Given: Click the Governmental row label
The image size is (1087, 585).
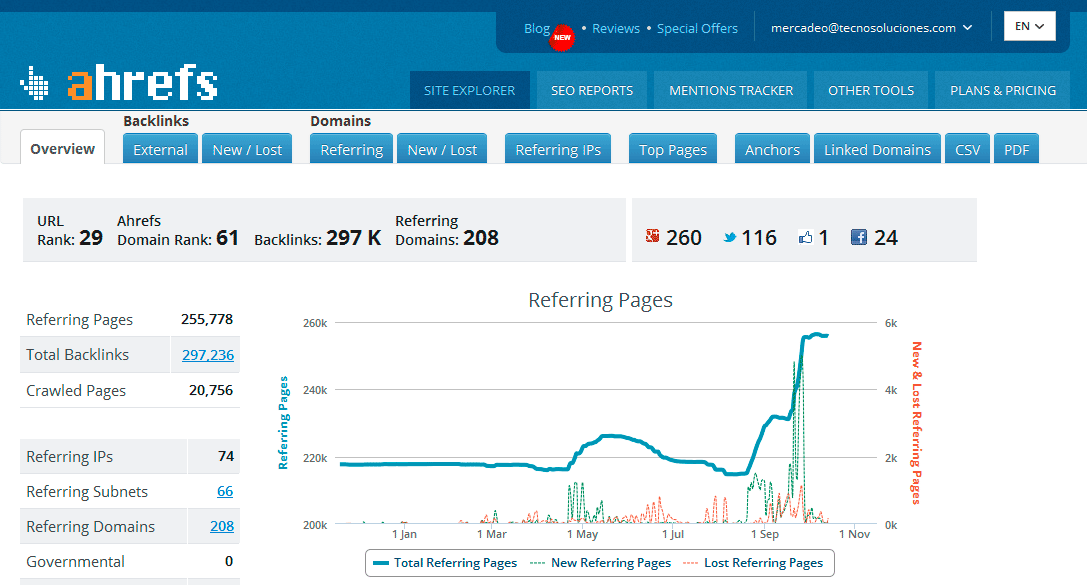Looking at the screenshot, I should (x=76, y=561).
